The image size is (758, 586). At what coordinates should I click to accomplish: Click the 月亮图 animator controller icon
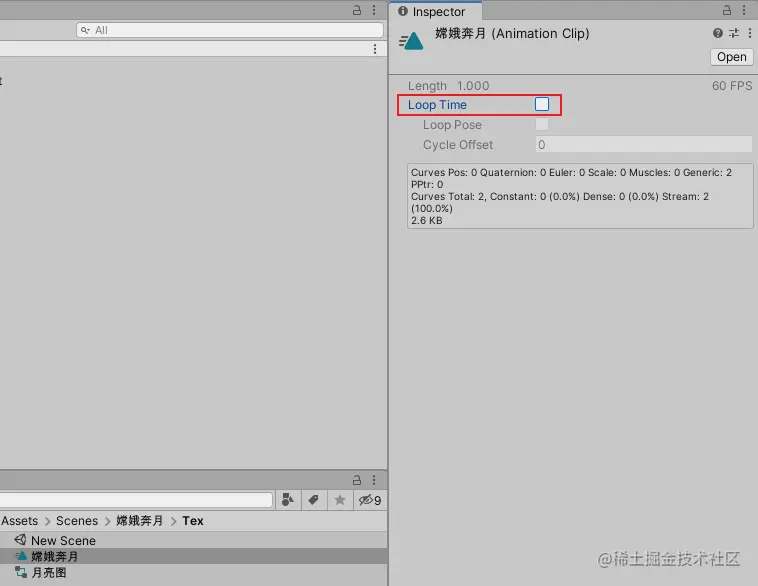tap(21, 572)
